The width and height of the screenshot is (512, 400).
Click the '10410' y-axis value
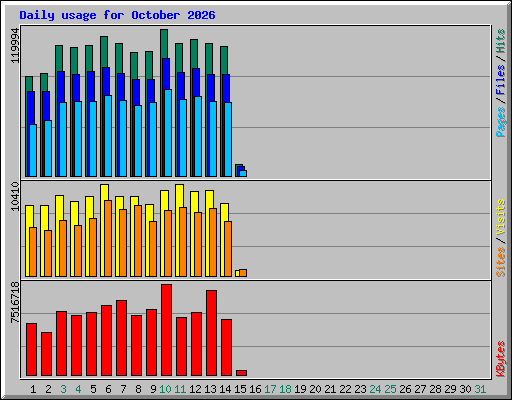[x=15, y=196]
